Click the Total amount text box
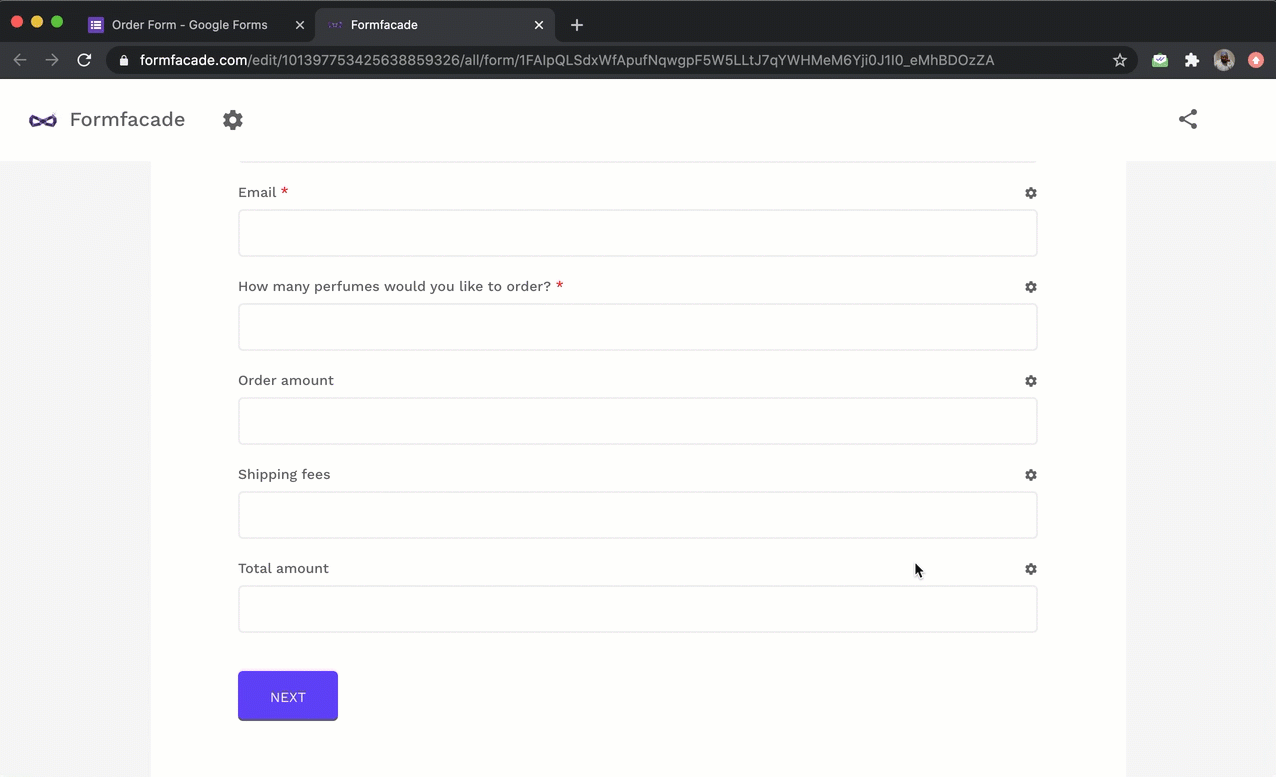The height and width of the screenshot is (777, 1276). coord(637,609)
